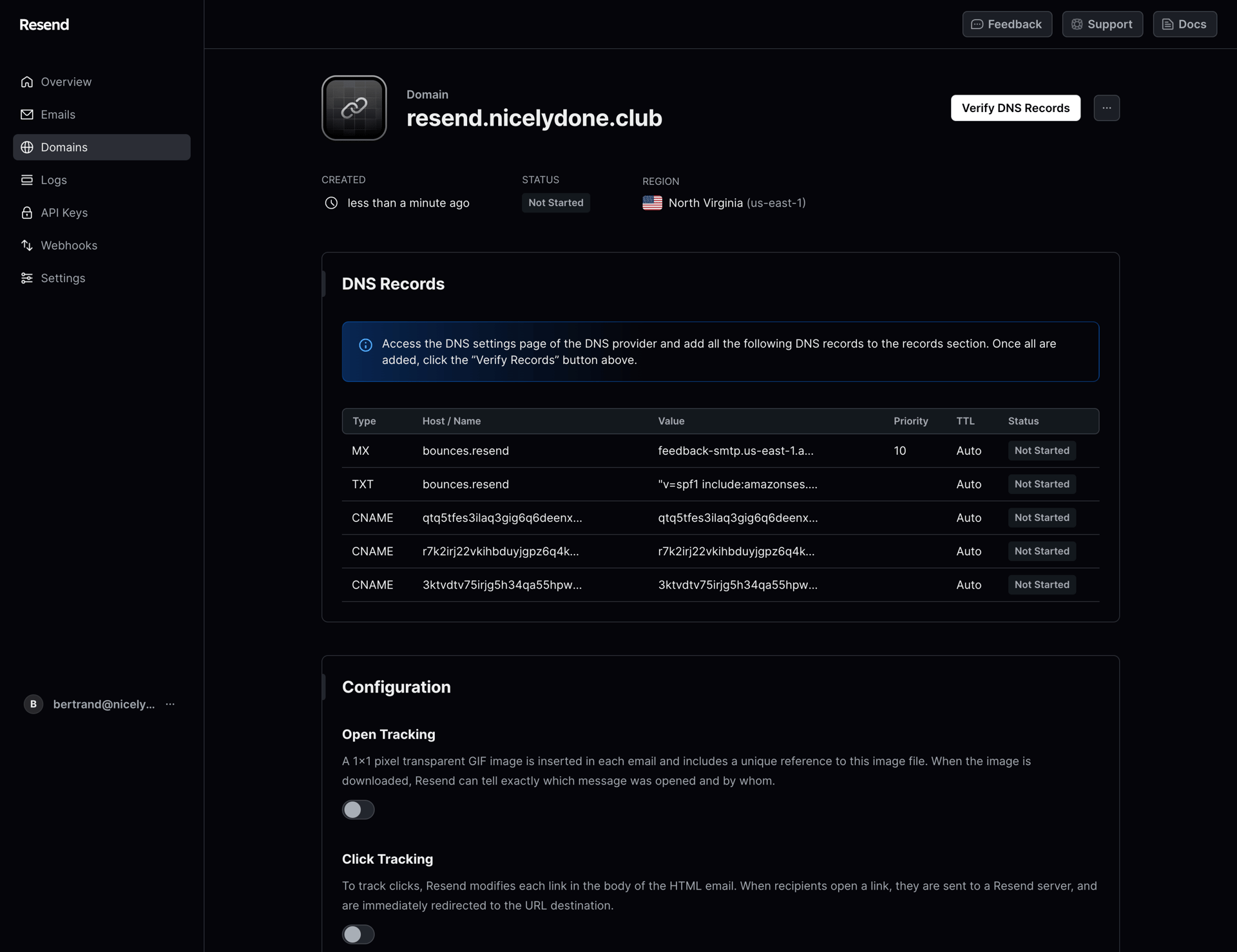Click the Overview home icon in sidebar
This screenshot has width=1237, height=952.
click(x=27, y=82)
